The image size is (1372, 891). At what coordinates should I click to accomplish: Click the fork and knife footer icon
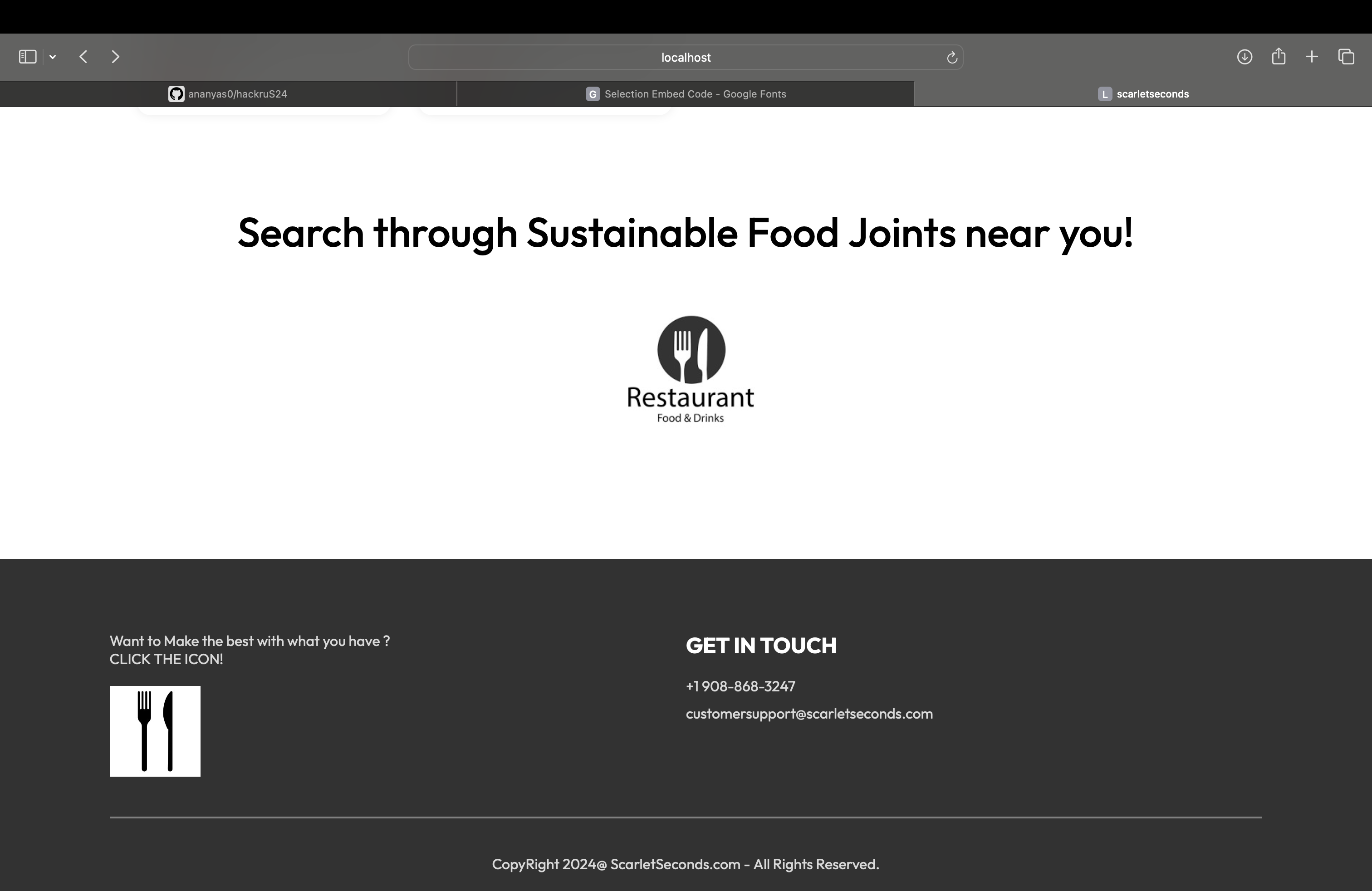tap(155, 731)
